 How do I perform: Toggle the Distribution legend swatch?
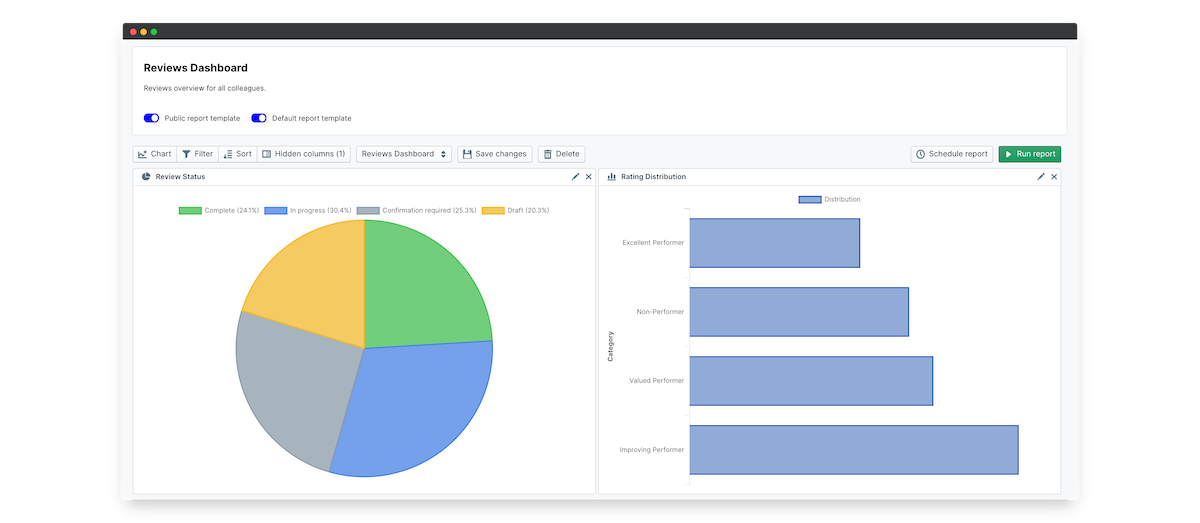(810, 199)
